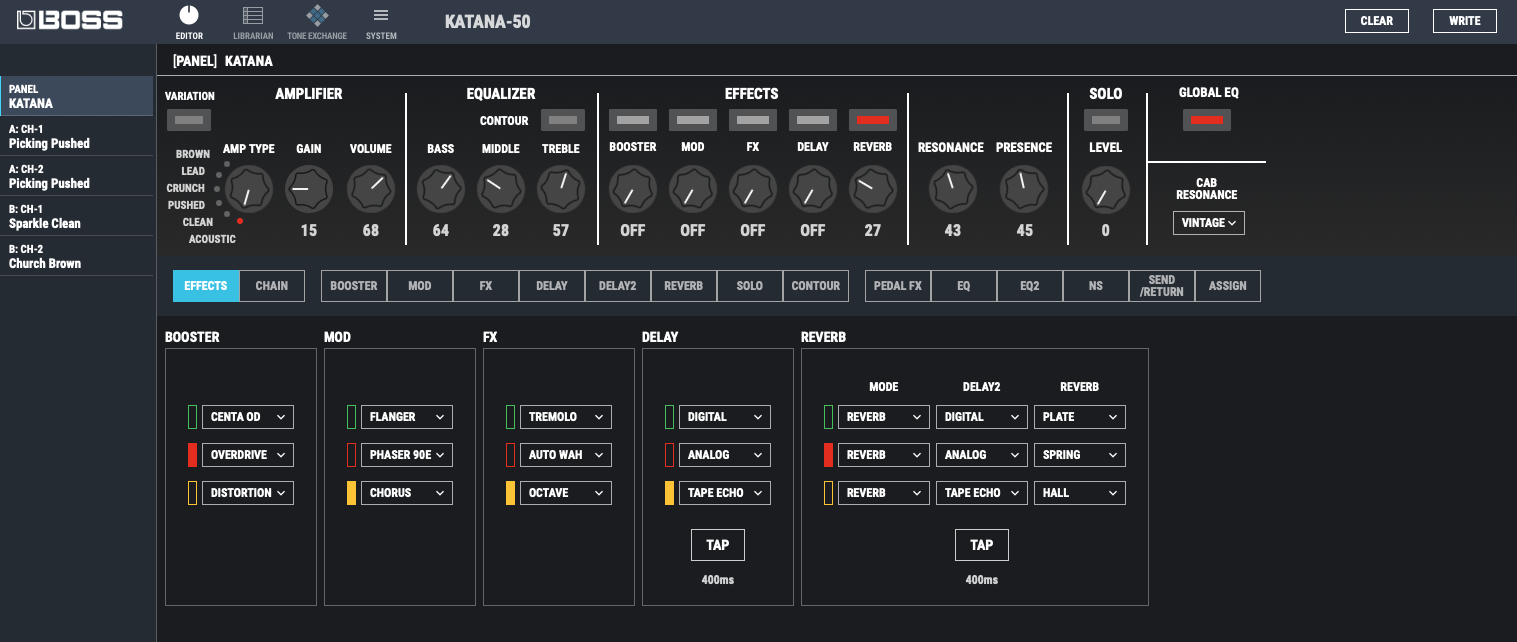Toggle the Global EQ switch

pos(1206,120)
